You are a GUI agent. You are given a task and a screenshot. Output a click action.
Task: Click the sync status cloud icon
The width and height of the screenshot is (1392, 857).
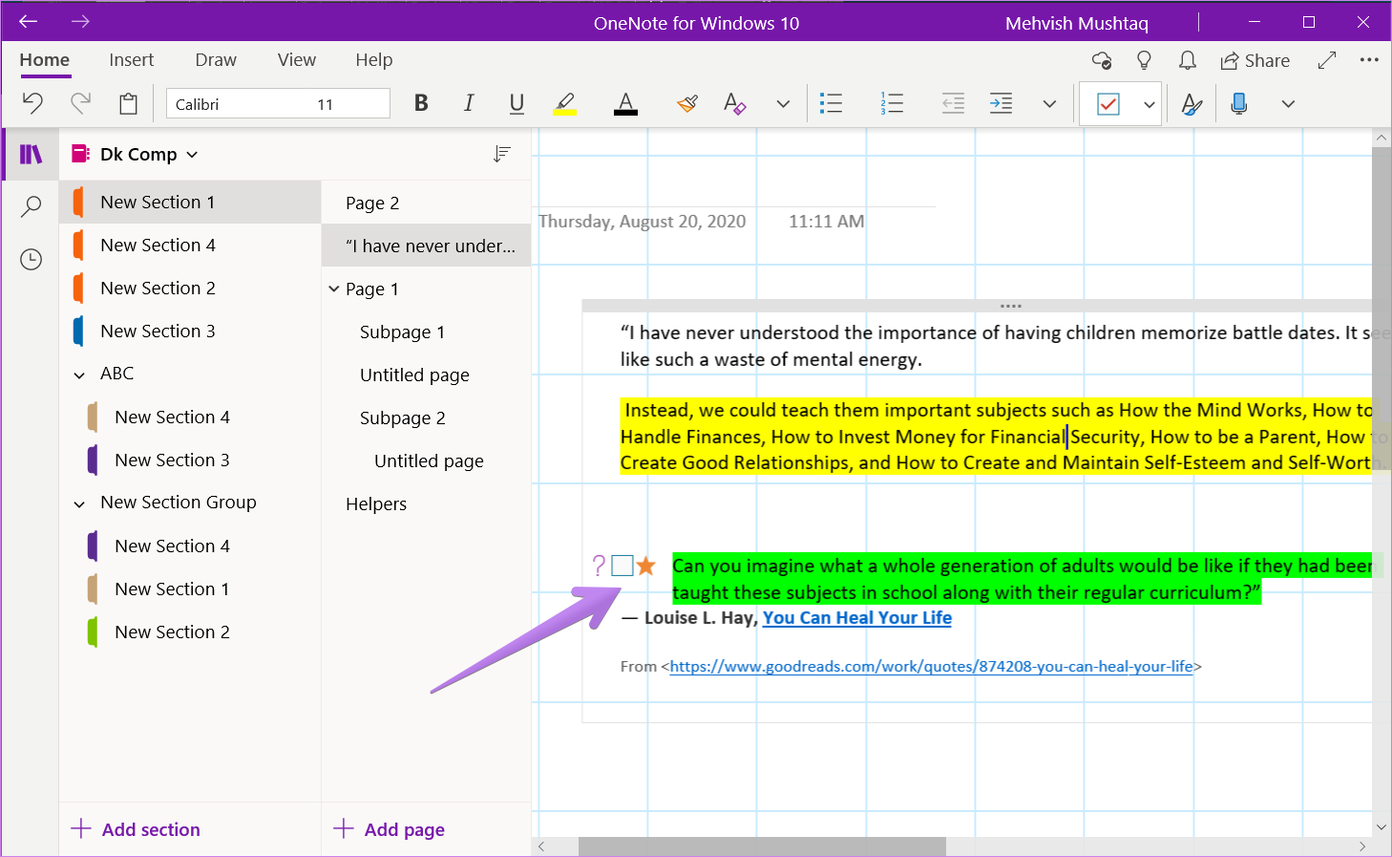1101,60
